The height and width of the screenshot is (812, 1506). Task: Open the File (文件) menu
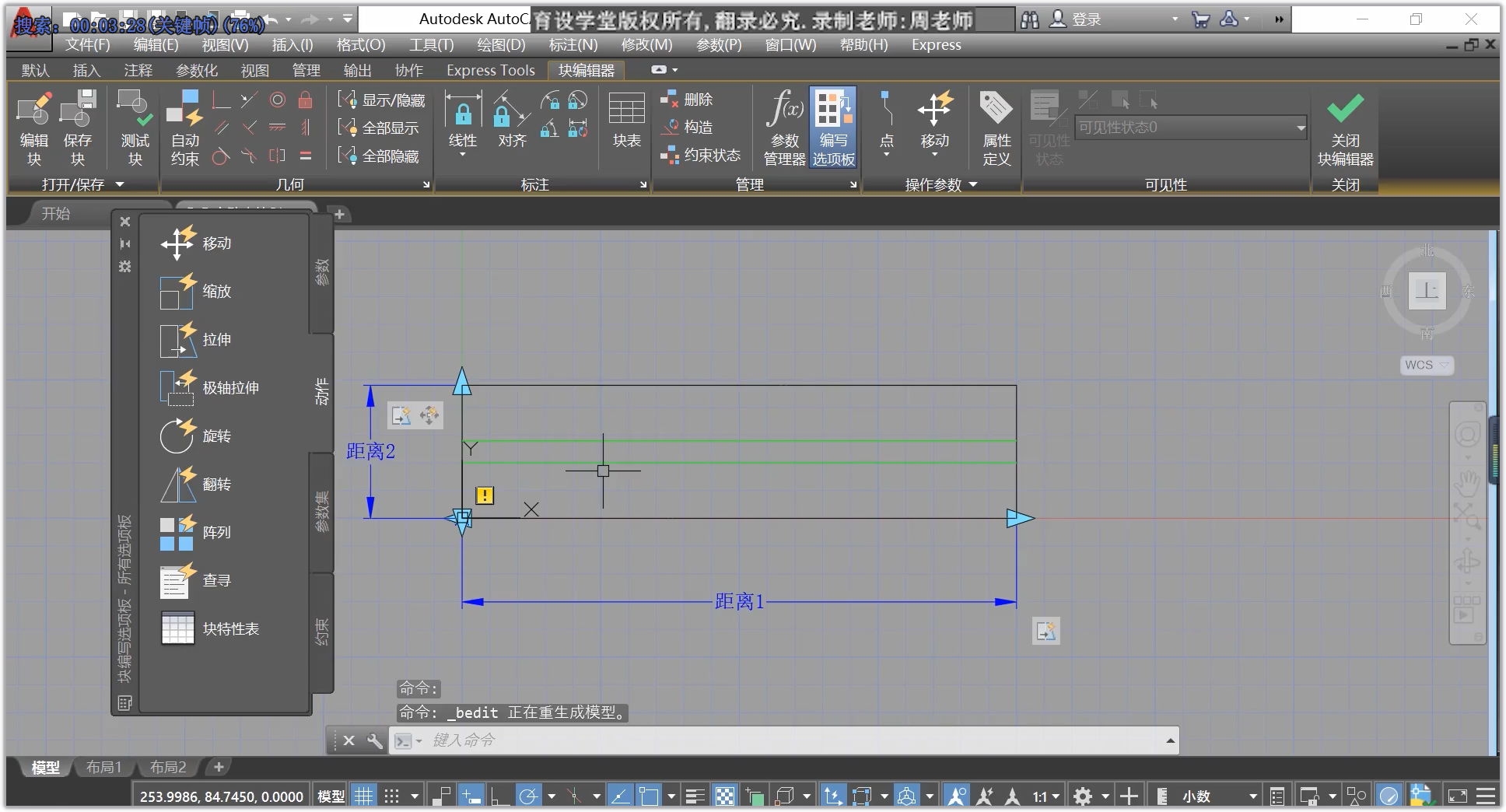tap(87, 45)
